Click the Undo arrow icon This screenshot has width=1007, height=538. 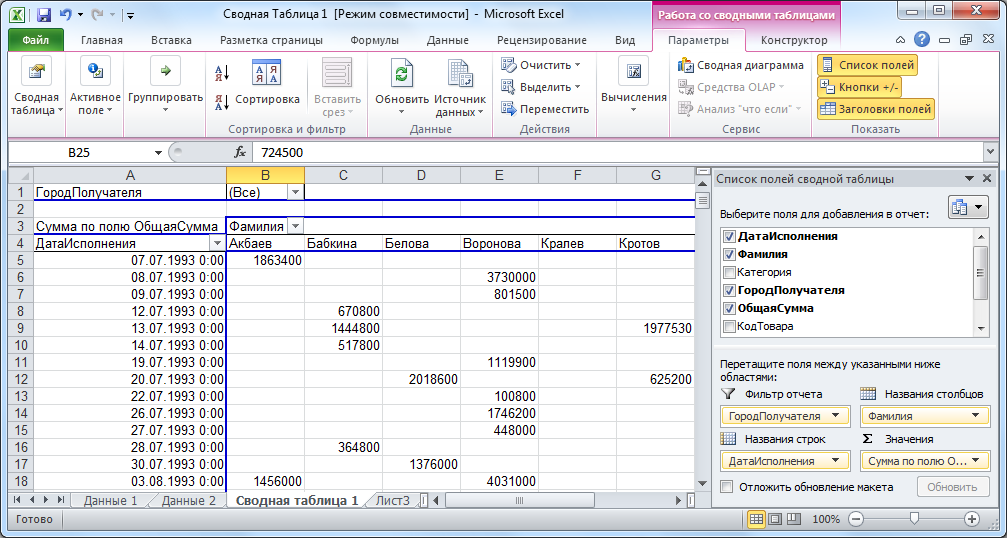[x=65, y=13]
